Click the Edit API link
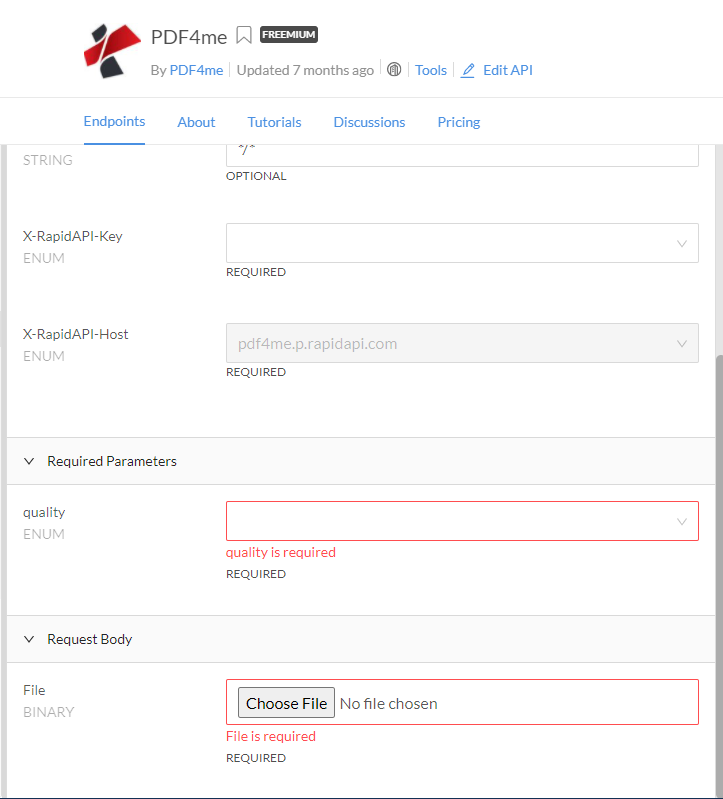This screenshot has width=723, height=799. tap(508, 70)
